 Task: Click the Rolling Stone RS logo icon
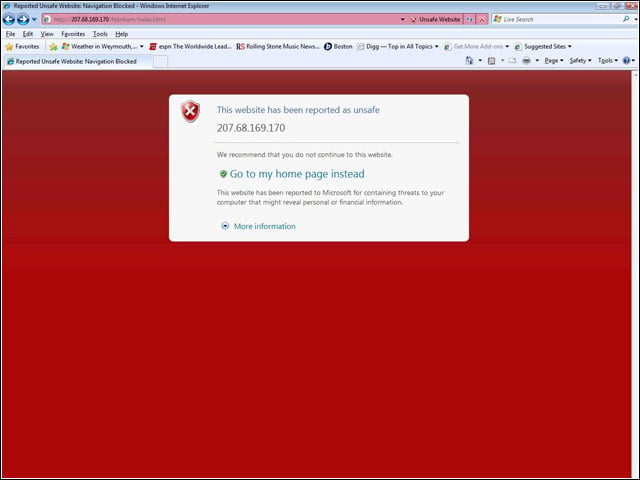coord(240,47)
